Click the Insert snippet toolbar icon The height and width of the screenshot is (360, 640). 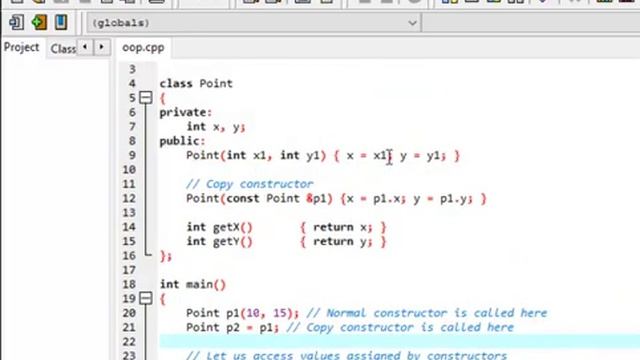(17, 22)
